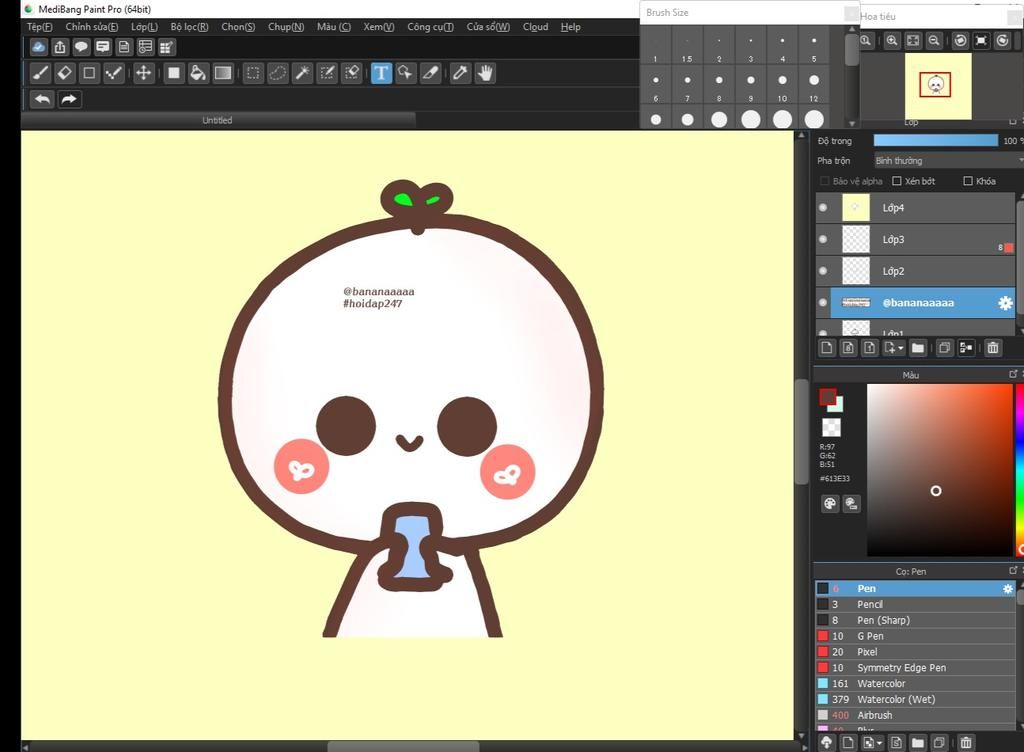Pick a color in the saturation square
The width and height of the screenshot is (1024, 752).
click(x=939, y=469)
